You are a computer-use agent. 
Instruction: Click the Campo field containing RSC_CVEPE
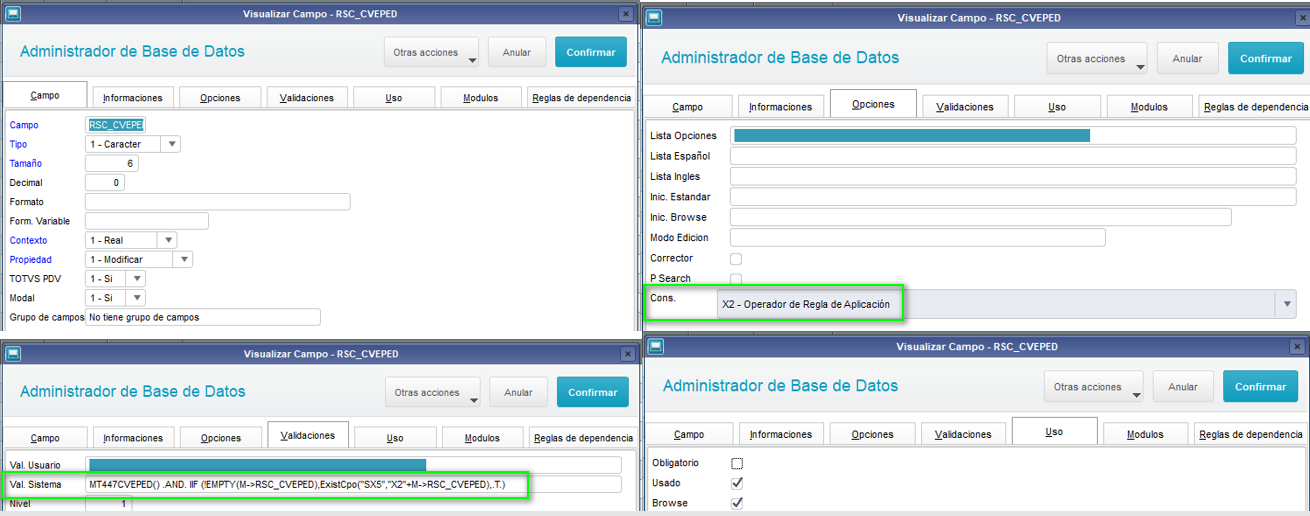(x=116, y=125)
